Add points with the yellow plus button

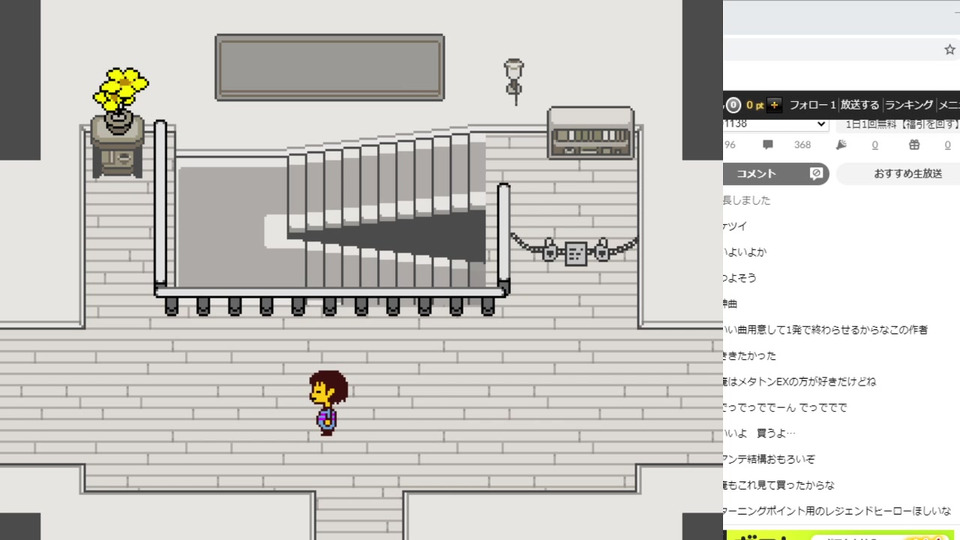pos(774,105)
